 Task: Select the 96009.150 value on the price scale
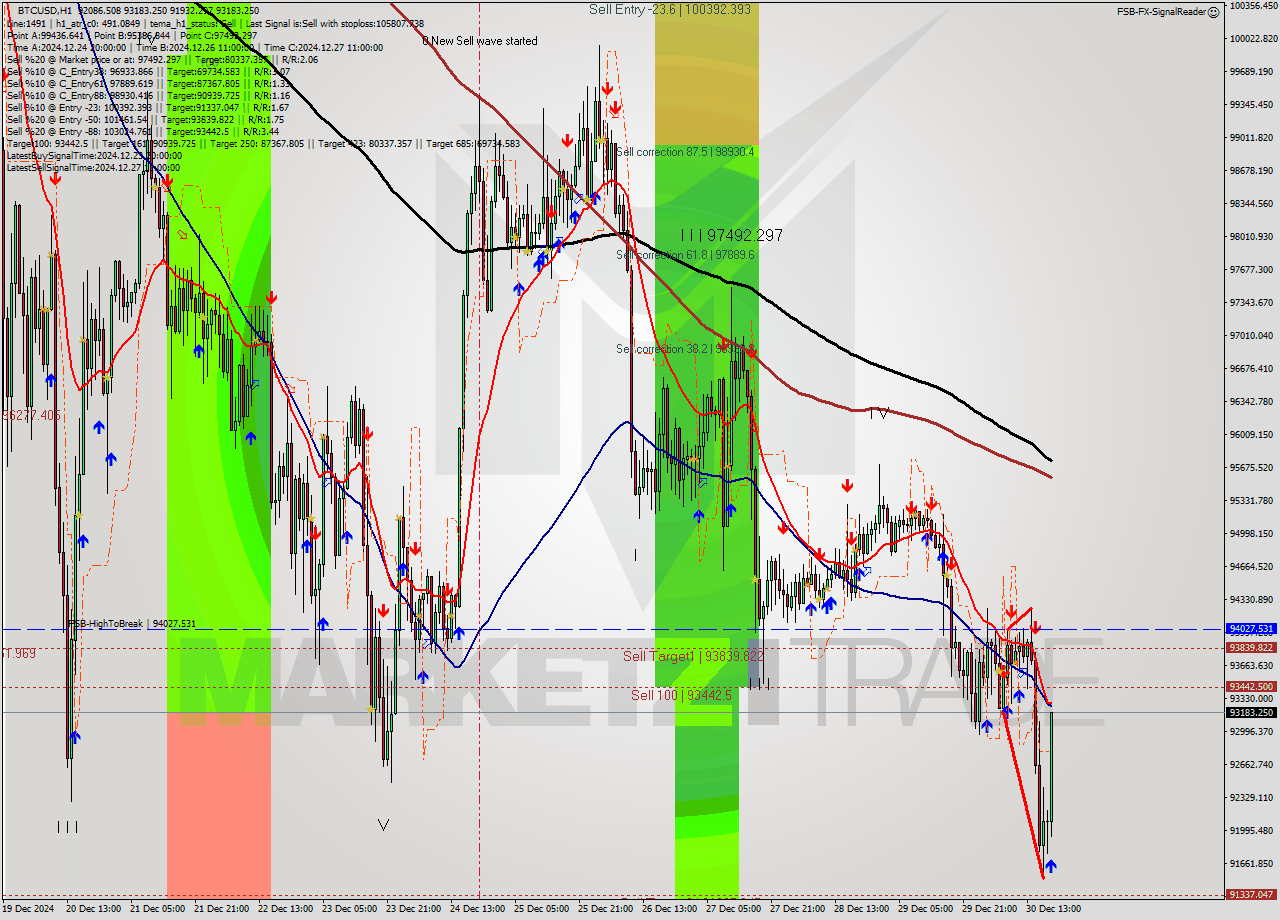[1252, 435]
